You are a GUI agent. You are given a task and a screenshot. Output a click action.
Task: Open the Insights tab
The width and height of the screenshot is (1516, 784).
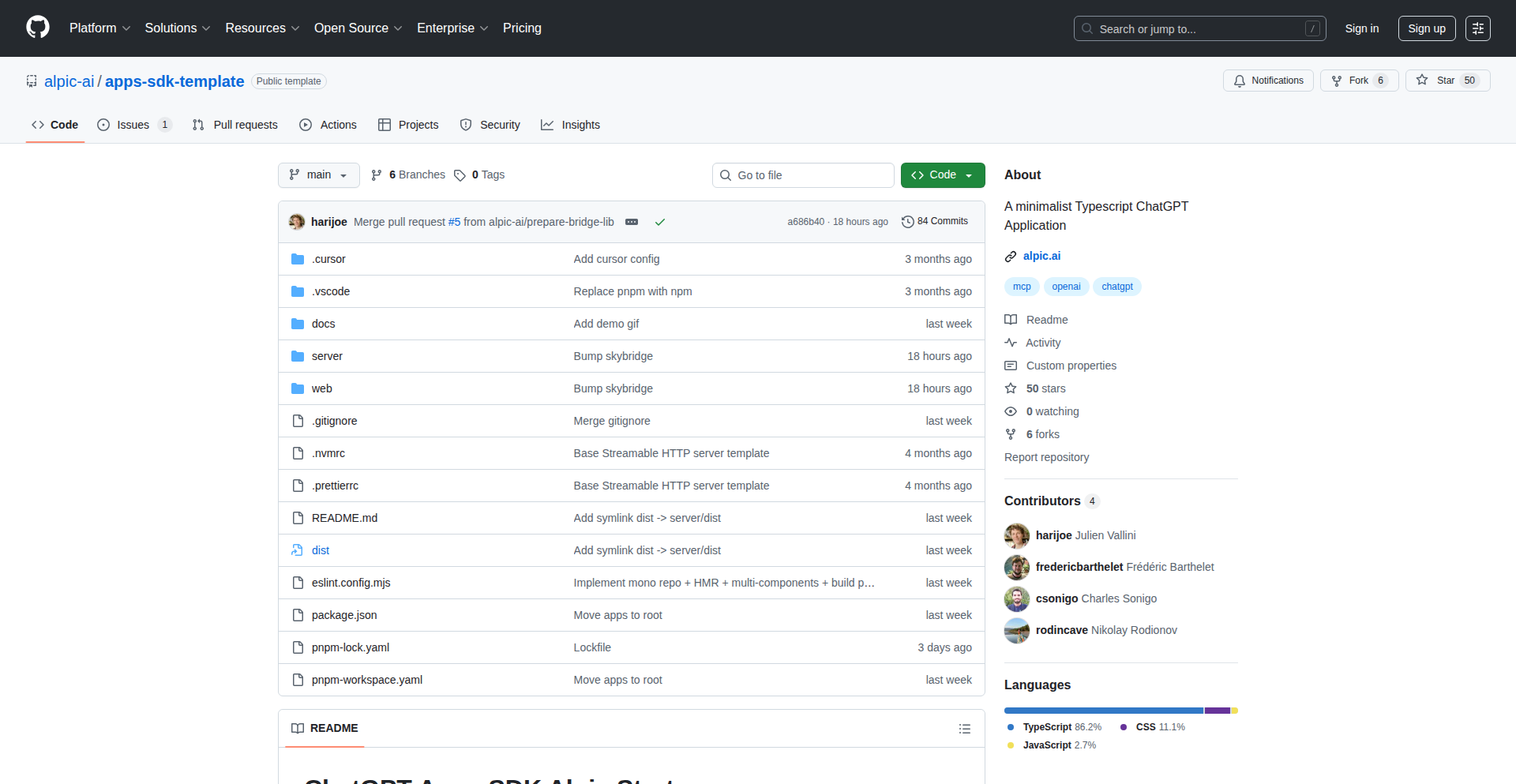(570, 125)
